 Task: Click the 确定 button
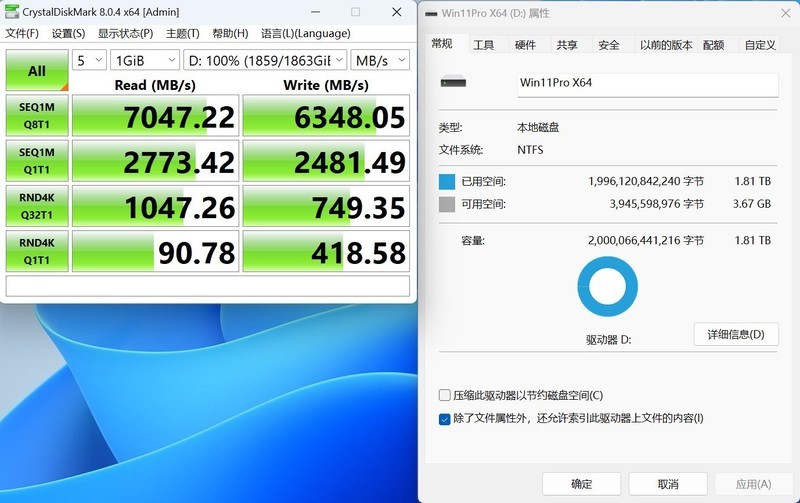point(581,484)
